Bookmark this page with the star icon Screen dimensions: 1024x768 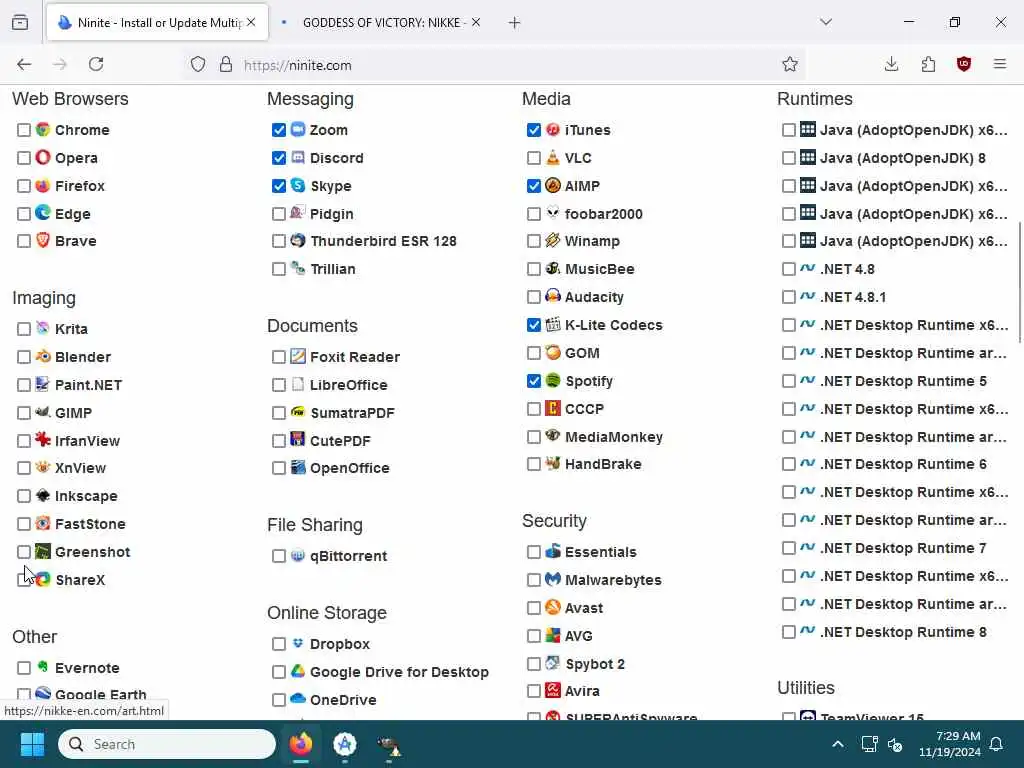pos(790,64)
